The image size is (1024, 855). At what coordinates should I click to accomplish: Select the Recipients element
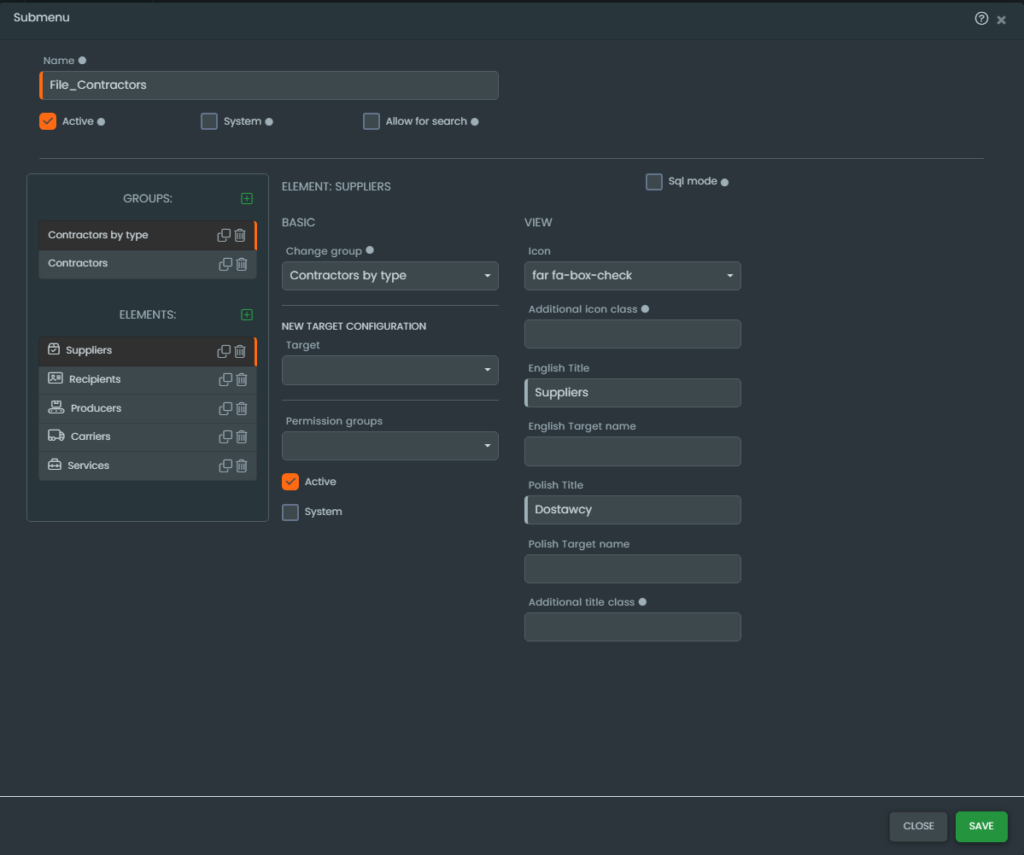95,380
